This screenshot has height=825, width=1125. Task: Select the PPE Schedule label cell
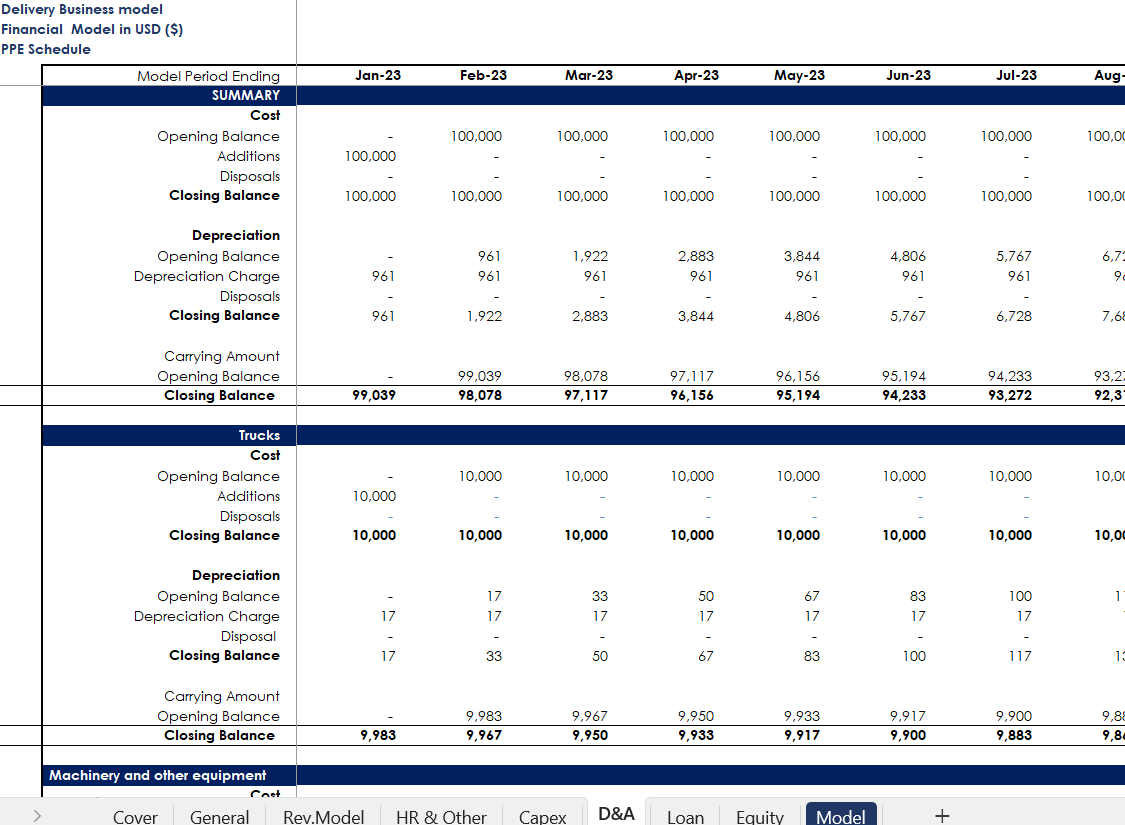tap(46, 50)
